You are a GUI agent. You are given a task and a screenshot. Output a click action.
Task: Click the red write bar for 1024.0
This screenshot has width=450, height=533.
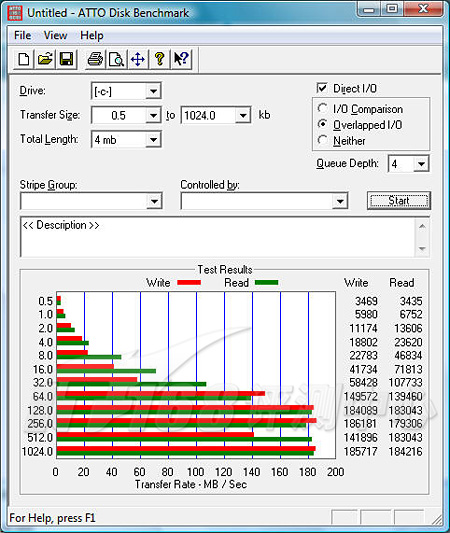pos(186,449)
